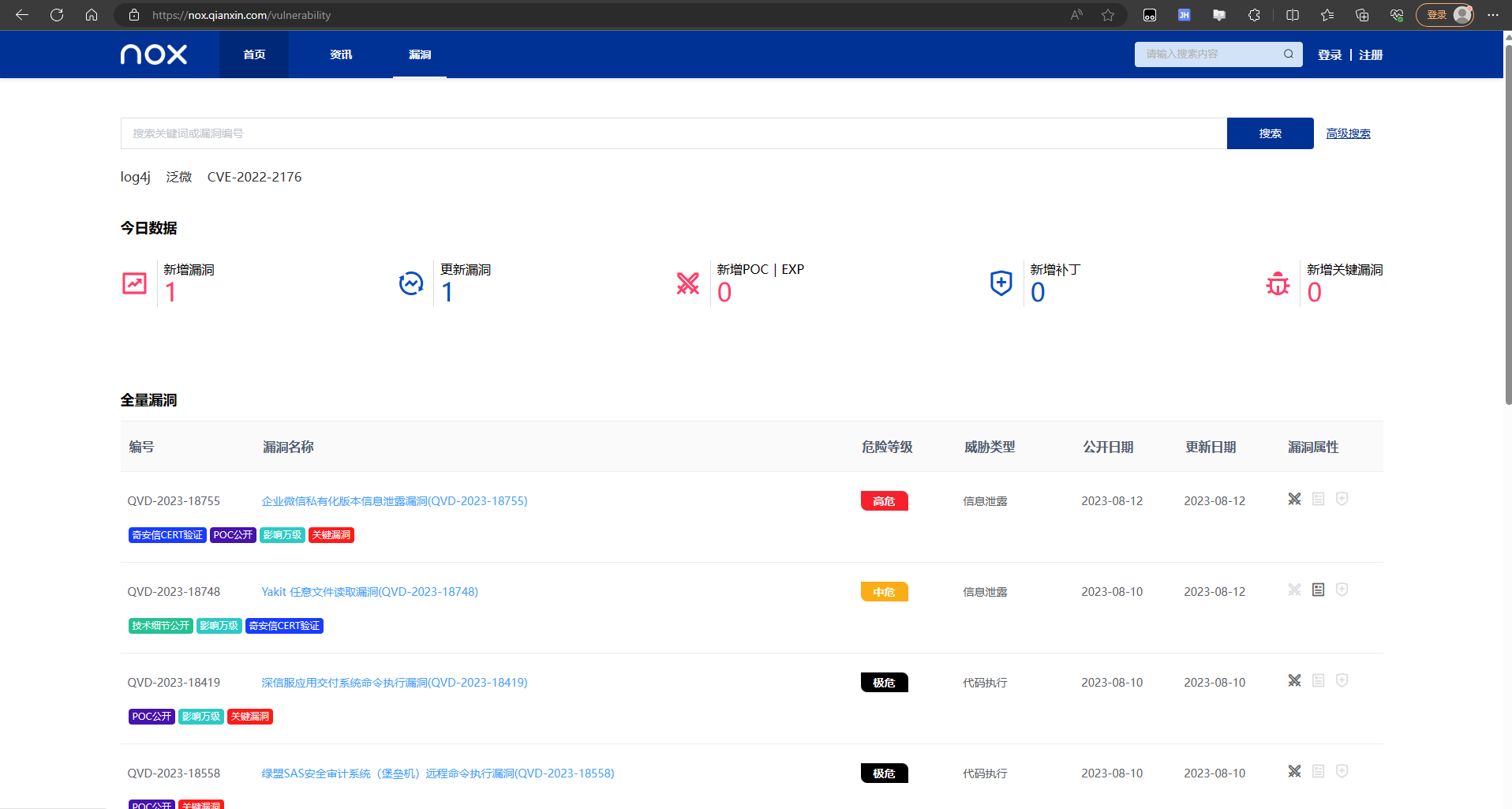
Task: Open the favorites list icon
Action: [x=1327, y=15]
